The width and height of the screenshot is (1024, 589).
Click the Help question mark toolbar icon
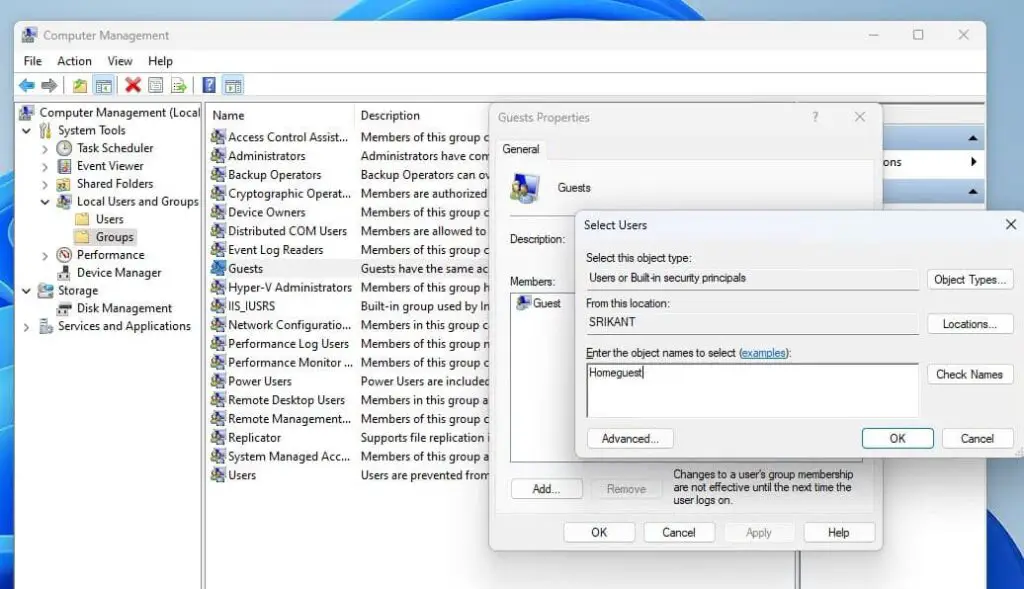[211, 85]
